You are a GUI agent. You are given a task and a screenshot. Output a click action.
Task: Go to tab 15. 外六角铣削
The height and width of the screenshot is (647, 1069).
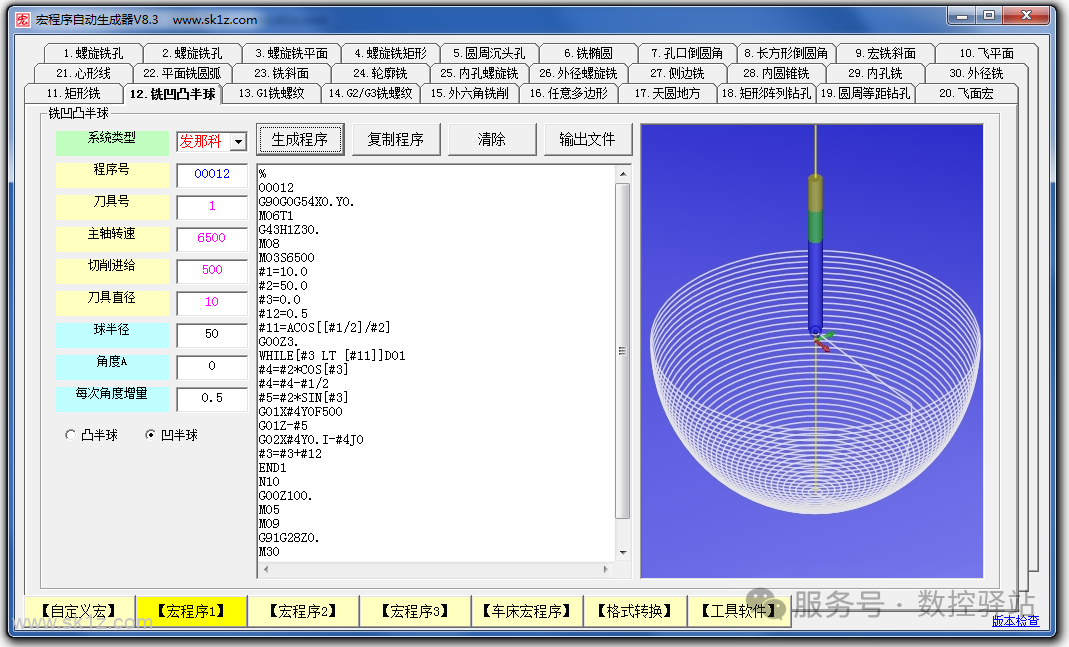coord(469,93)
